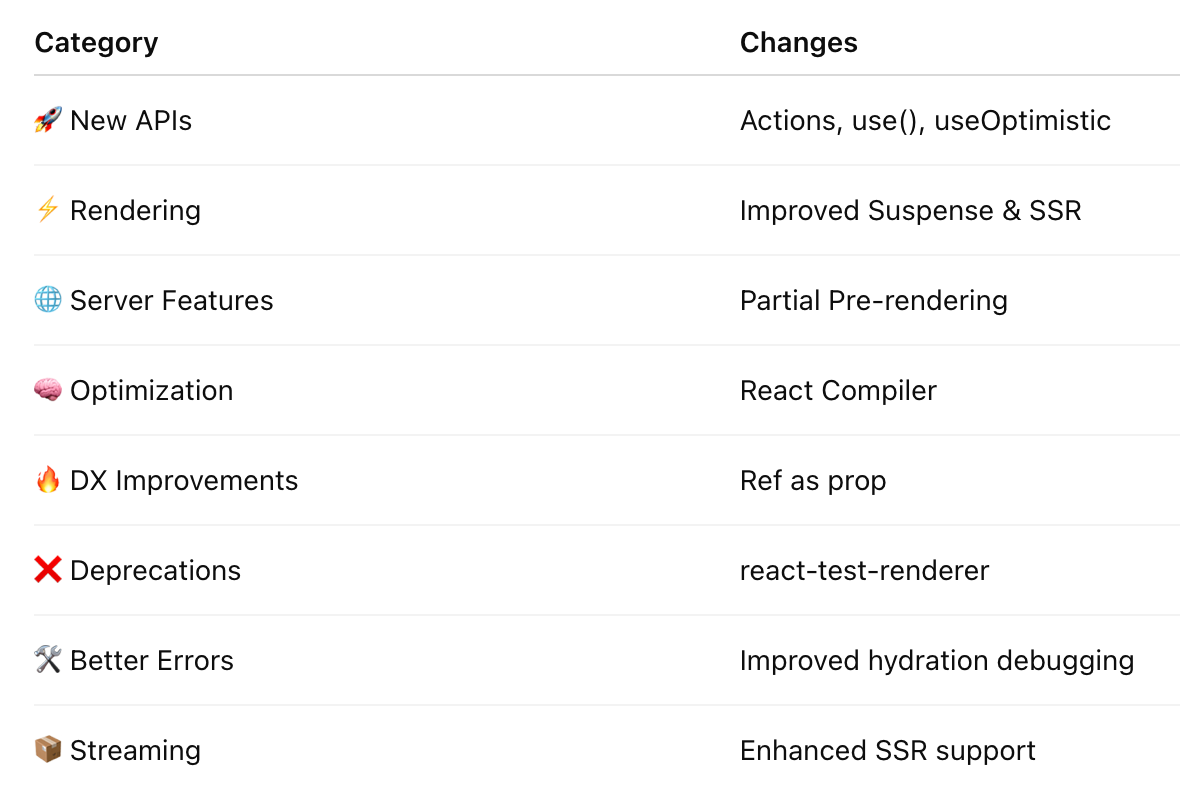Select the "Ref as prop" cell
This screenshot has width=1180, height=804.
[x=813, y=480]
